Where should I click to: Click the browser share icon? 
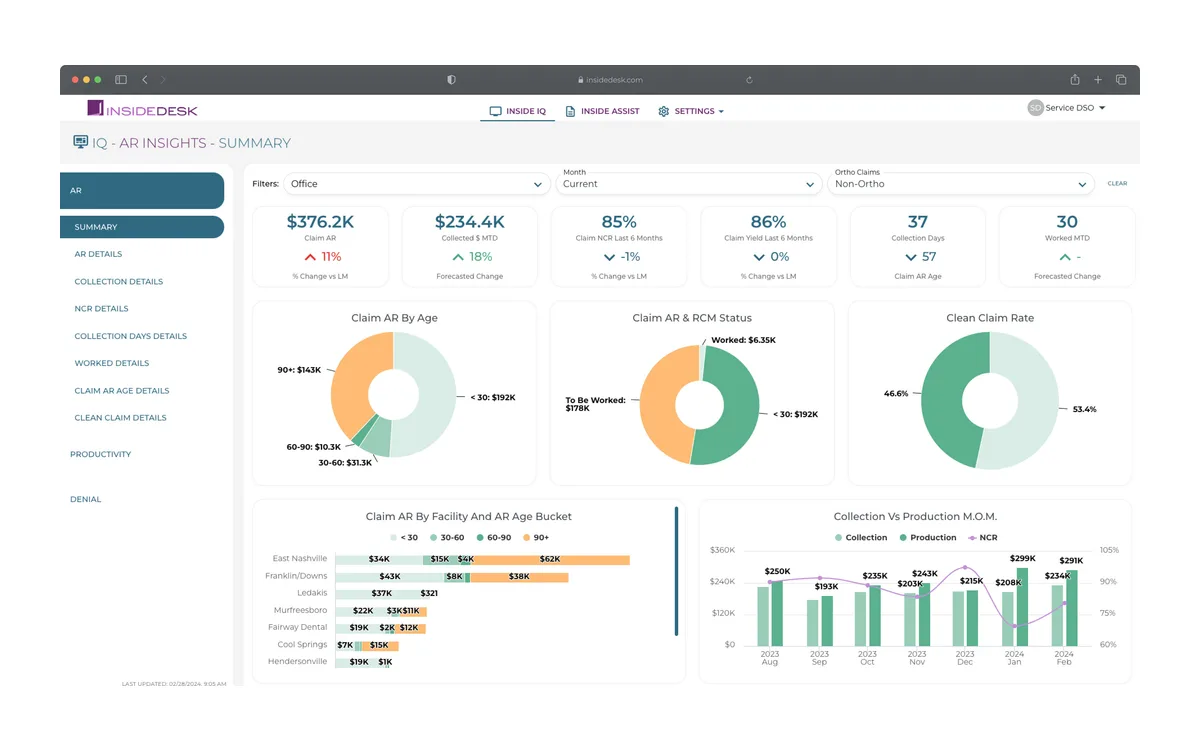pos(1075,80)
